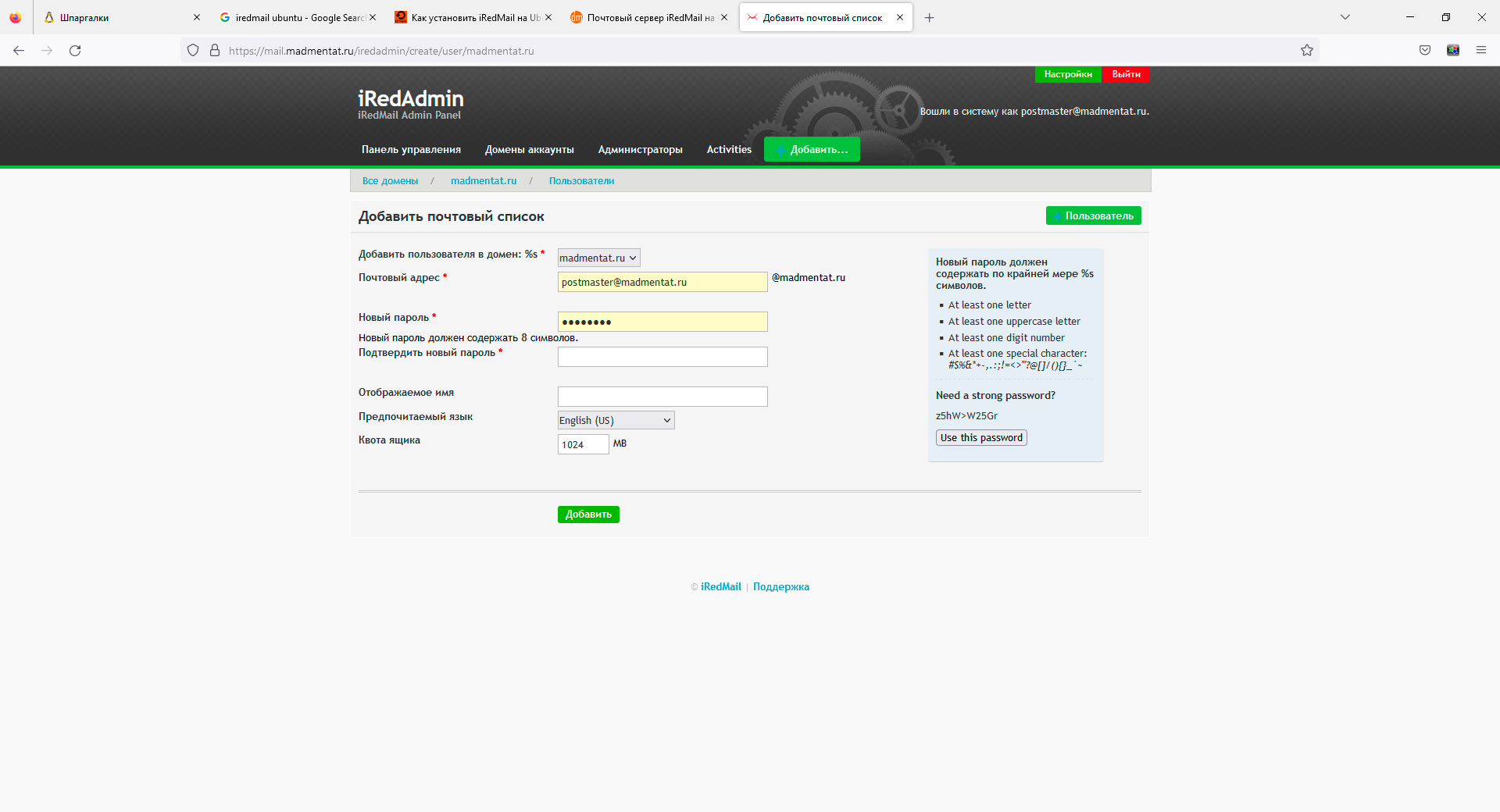Screen dimensions: 1500x812
Task: Open English (US) language dropdown
Action: pyautogui.click(x=616, y=421)
